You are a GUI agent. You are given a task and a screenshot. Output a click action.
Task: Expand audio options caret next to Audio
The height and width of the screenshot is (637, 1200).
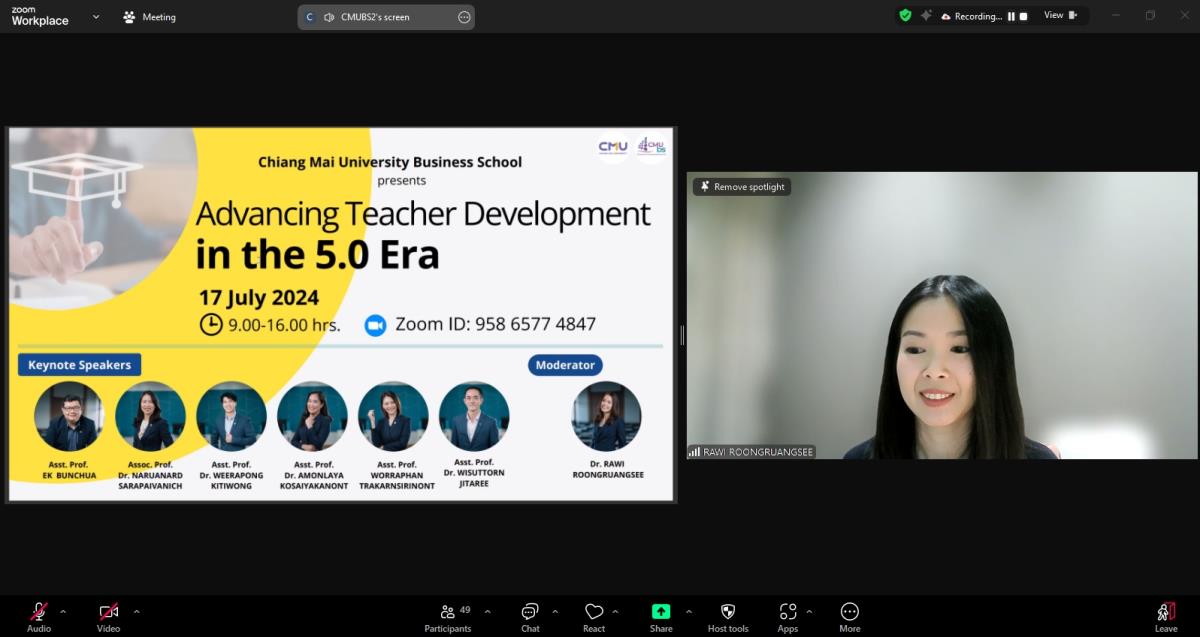click(x=63, y=611)
